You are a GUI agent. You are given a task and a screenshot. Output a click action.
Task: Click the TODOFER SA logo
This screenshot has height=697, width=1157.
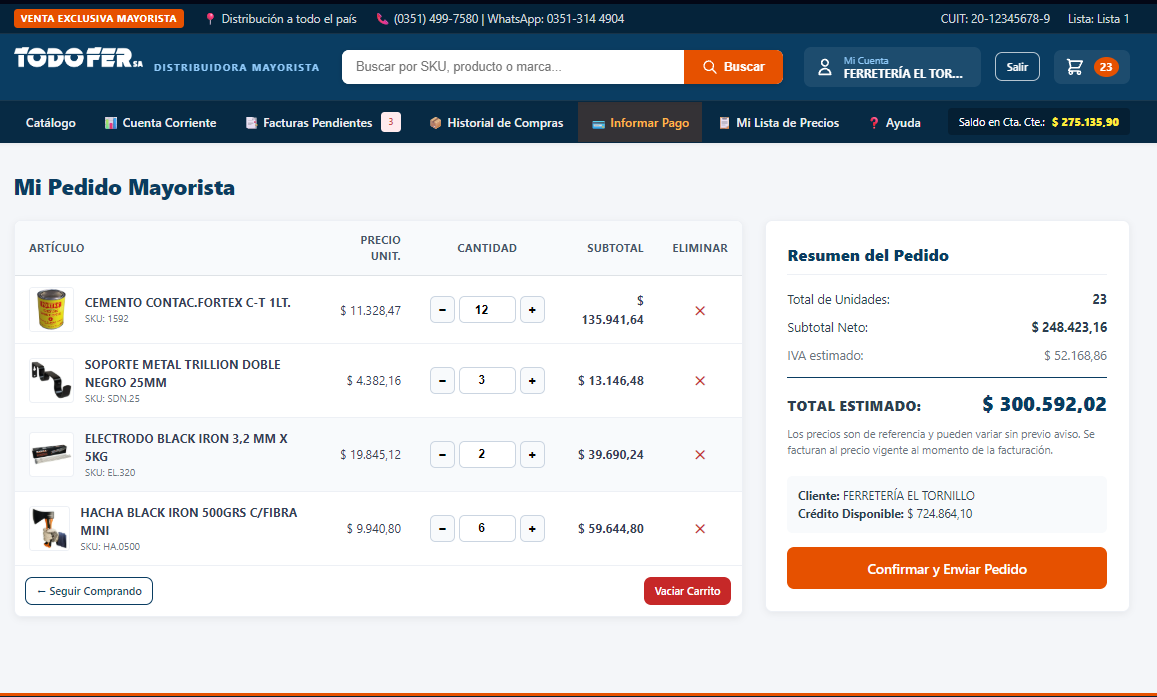coord(79,58)
